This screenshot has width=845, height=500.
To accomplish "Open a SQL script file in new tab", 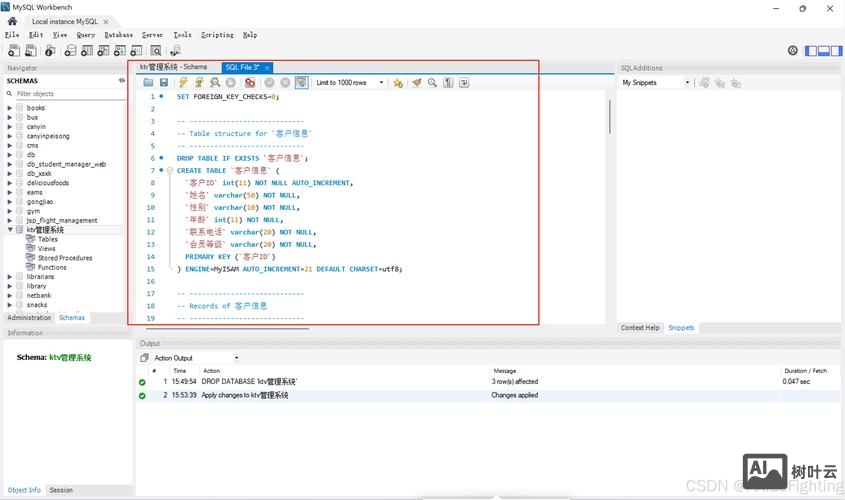I will 31,51.
